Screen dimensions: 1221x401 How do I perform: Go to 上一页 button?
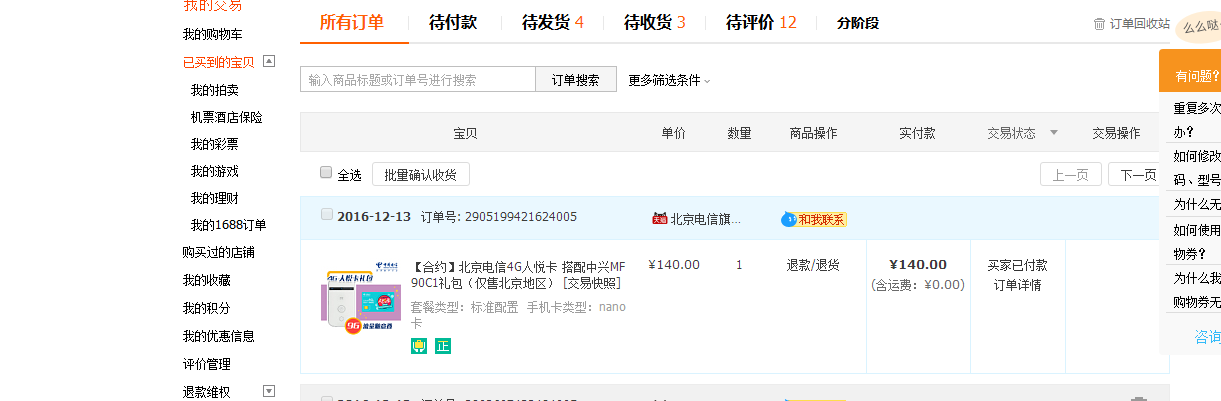point(1071,174)
